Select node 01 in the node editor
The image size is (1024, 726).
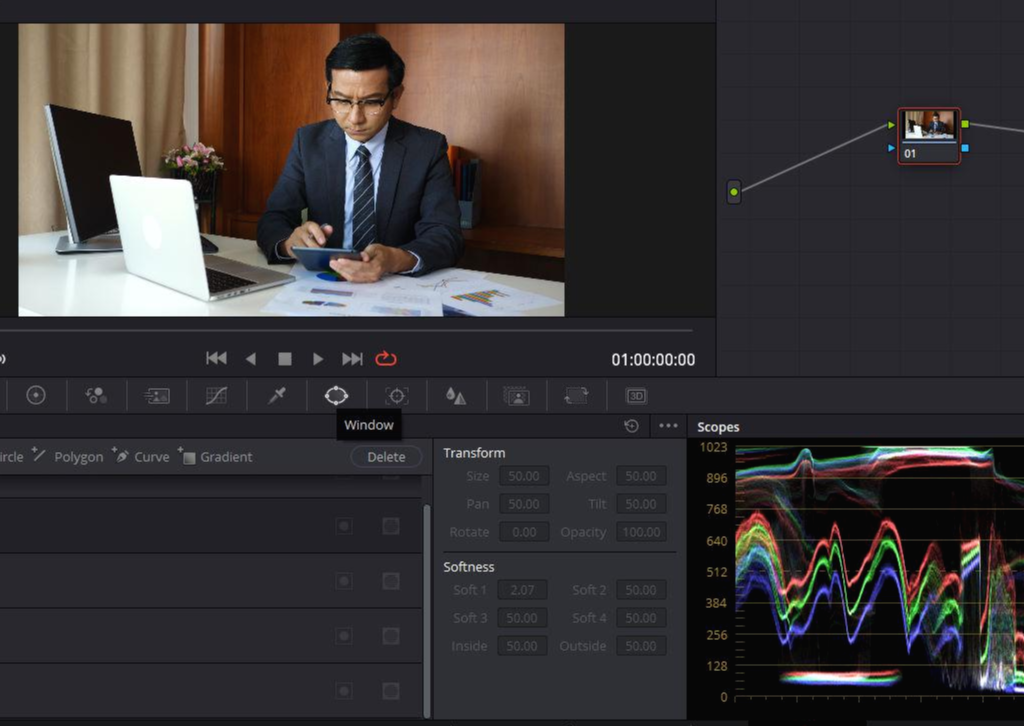(929, 136)
